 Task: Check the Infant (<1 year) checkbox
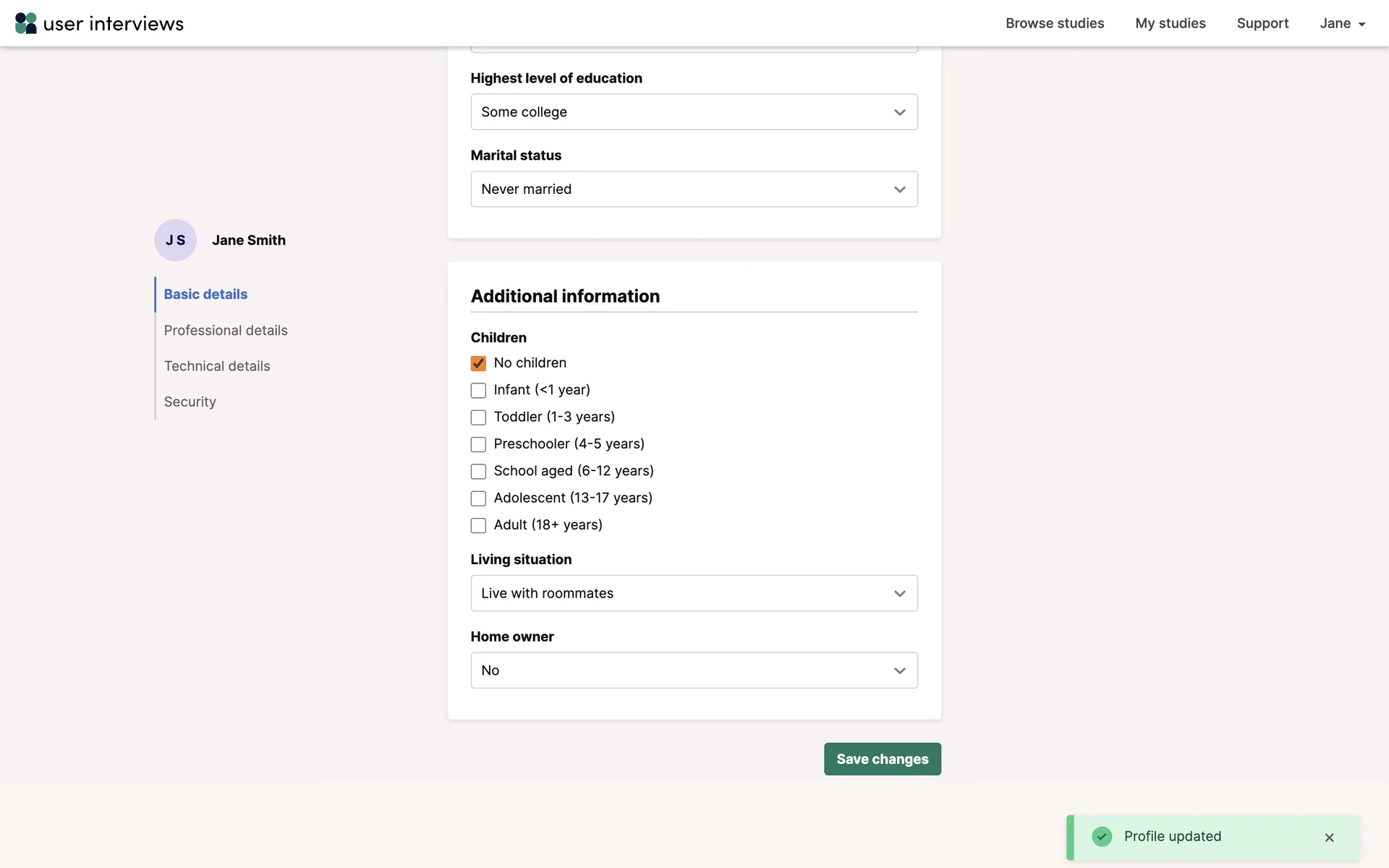(x=478, y=391)
